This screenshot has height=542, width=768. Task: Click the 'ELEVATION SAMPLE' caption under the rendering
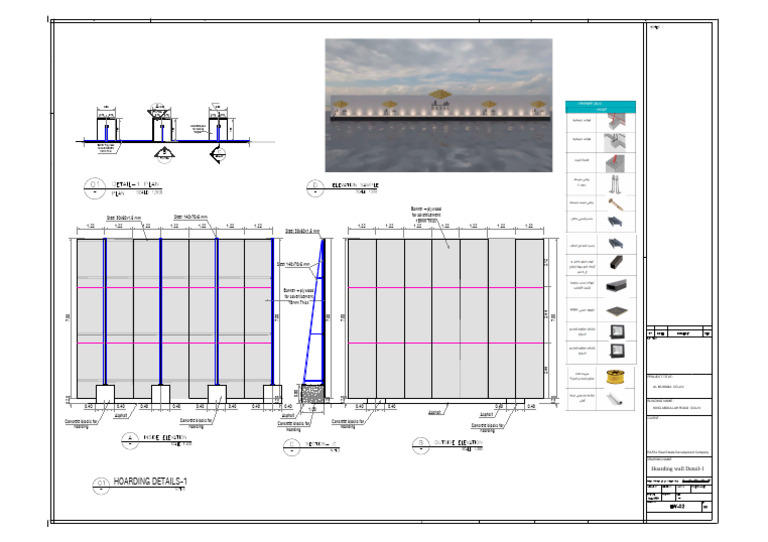point(355,185)
